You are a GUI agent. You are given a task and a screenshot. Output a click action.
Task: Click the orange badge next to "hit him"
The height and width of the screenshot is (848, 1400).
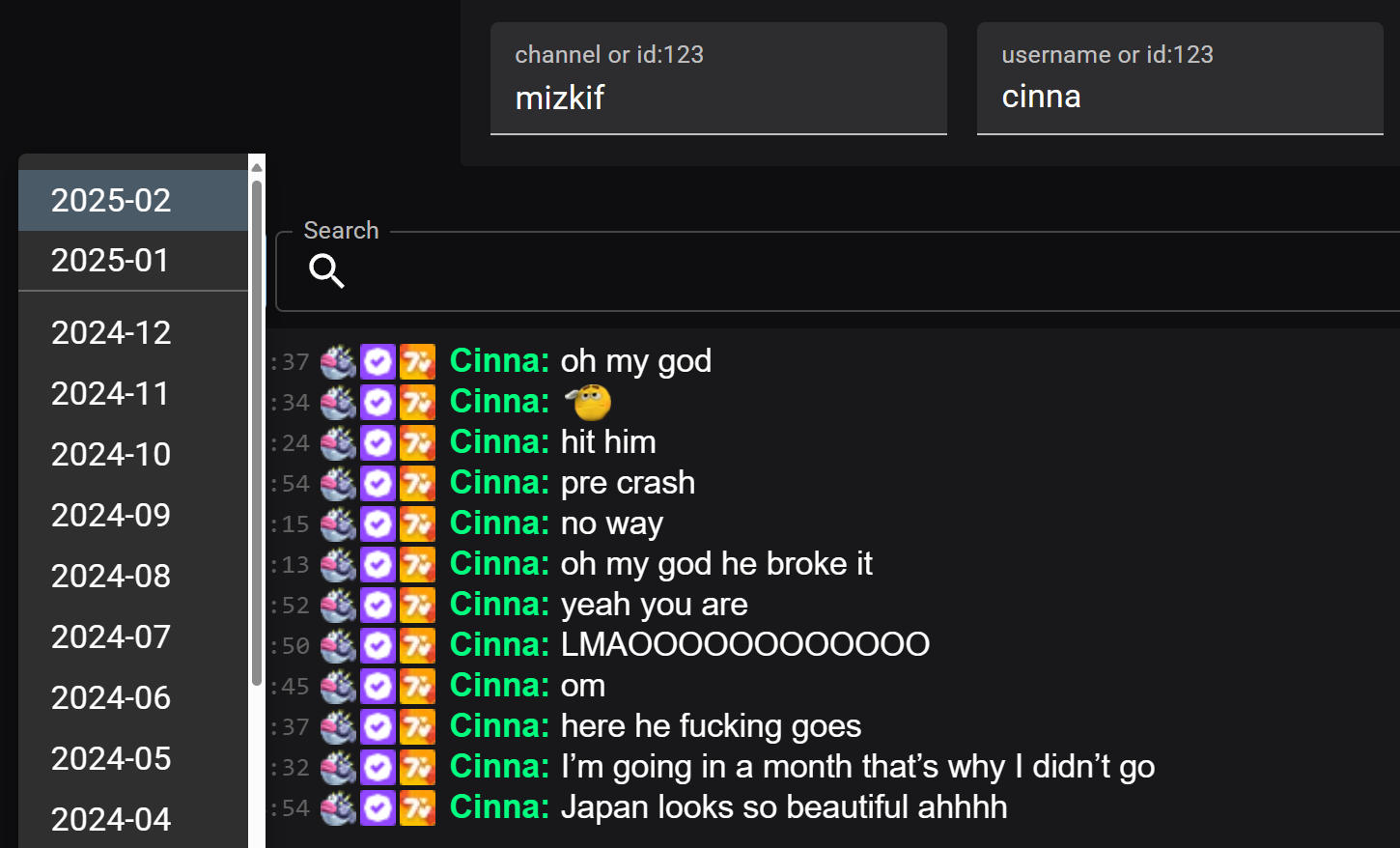click(x=417, y=443)
